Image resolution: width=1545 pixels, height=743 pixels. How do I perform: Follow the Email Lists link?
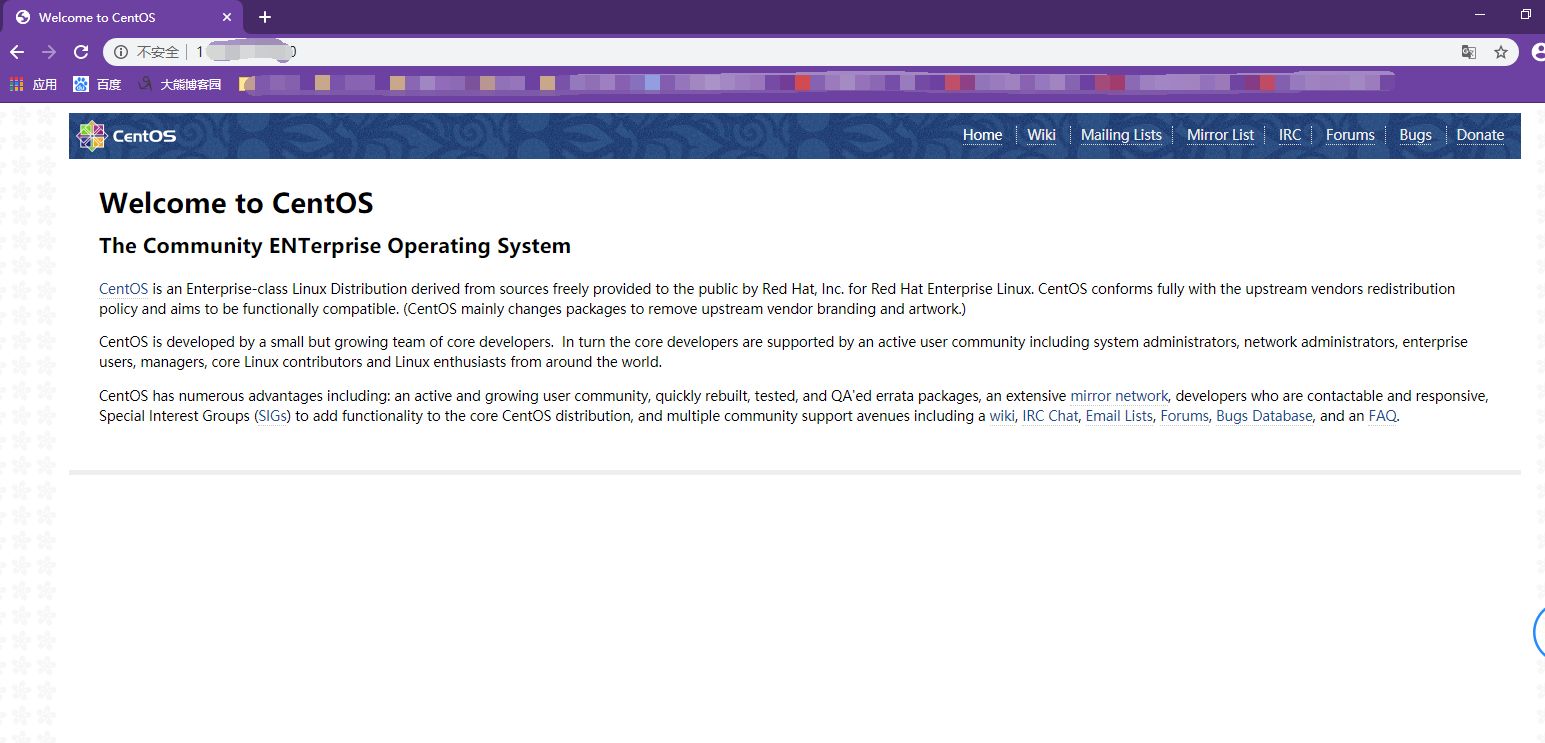pyautogui.click(x=1119, y=416)
